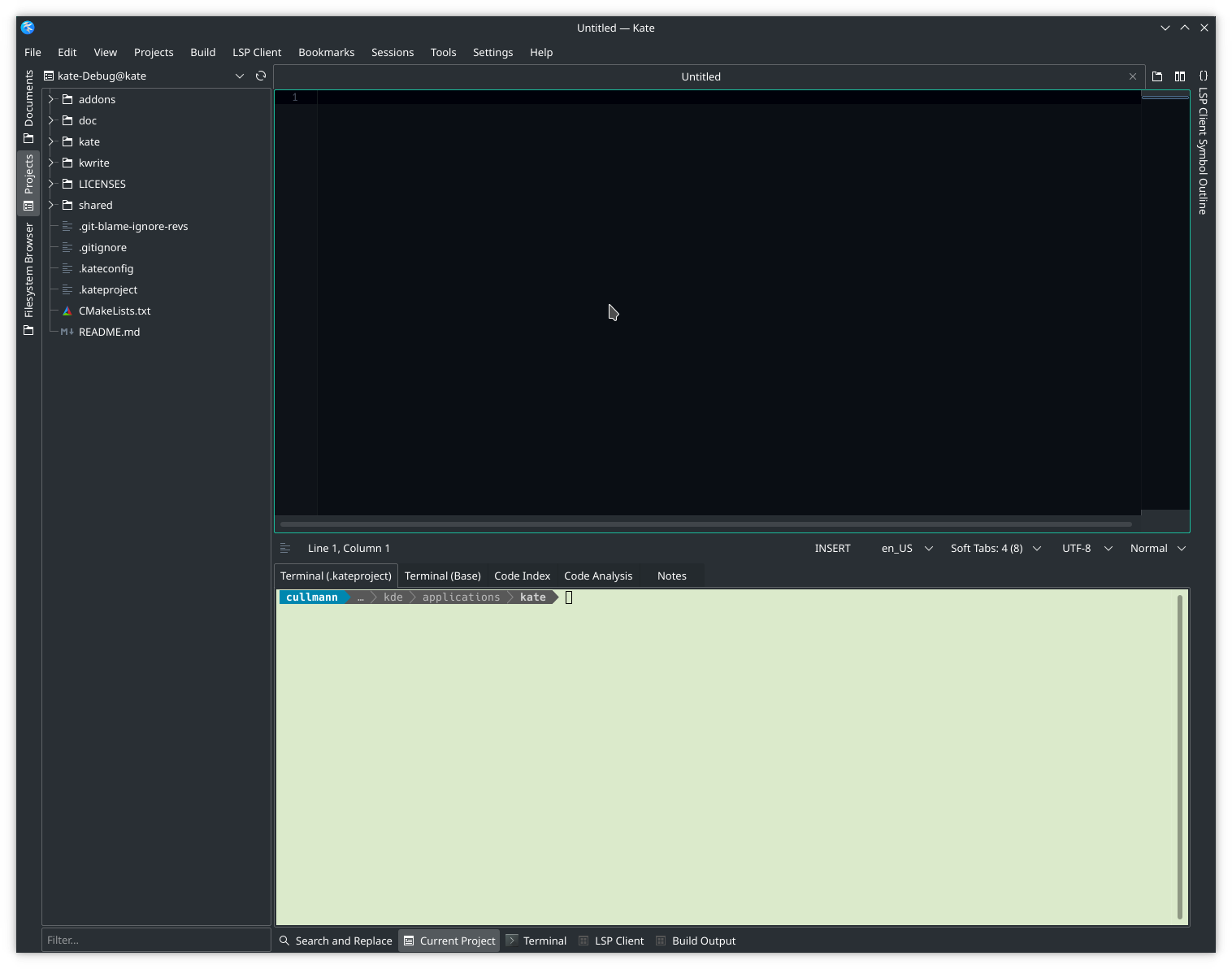Toggle the Search and Replace panel
The image size is (1232, 969).
(336, 941)
